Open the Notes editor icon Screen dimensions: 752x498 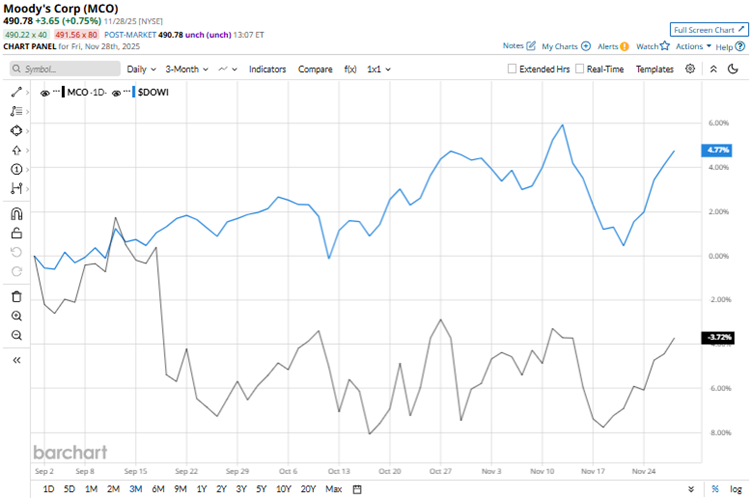click(530, 46)
